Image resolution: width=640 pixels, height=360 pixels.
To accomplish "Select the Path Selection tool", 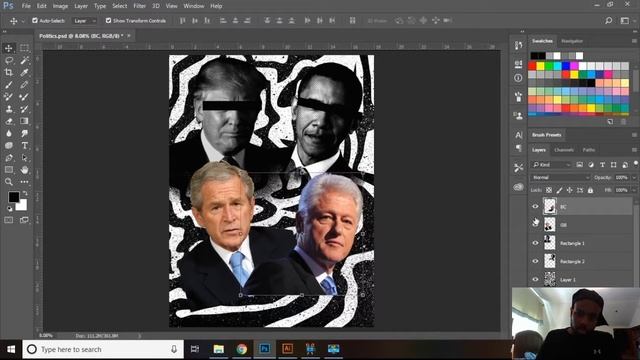I will point(24,158).
